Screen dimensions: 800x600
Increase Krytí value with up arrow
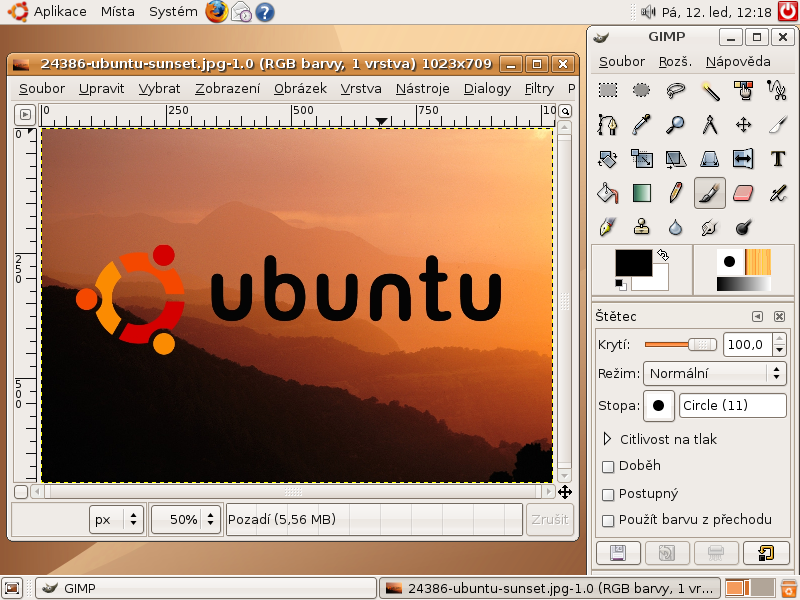click(x=779, y=339)
